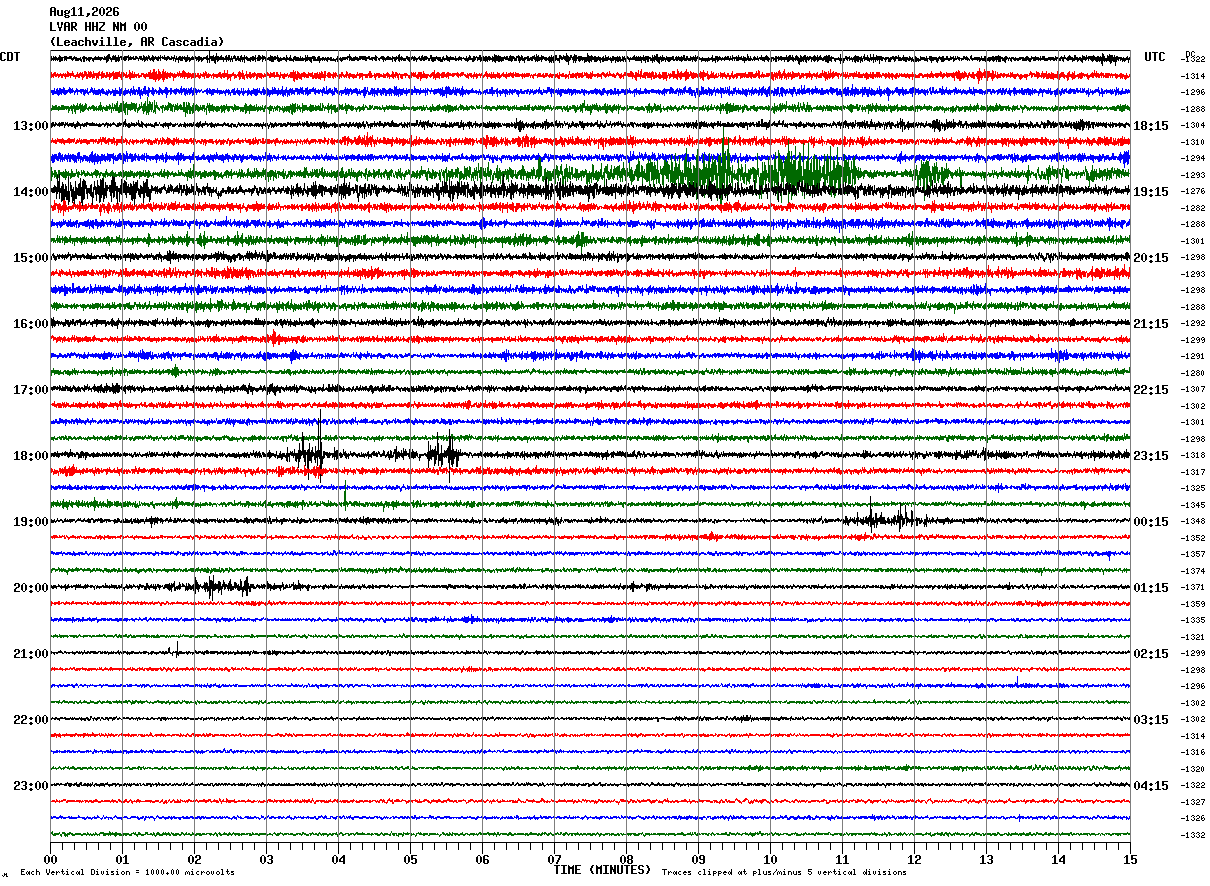Viewport: 1210px width, 886px height.
Task: Click the DC offset value "-1321"
Action: pyautogui.click(x=1193, y=637)
